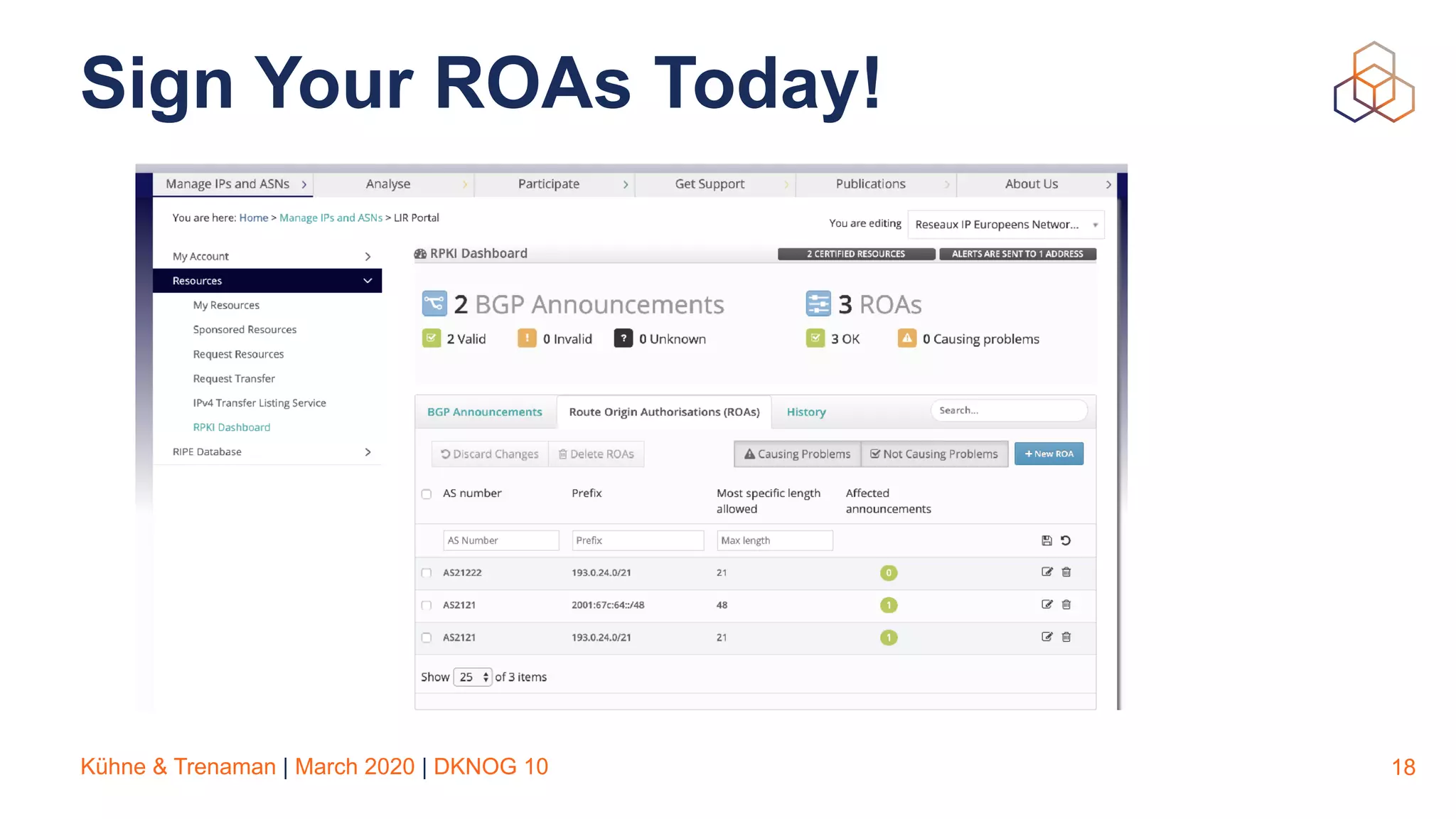Open the Get Support menu
Image resolution: width=1456 pixels, height=819 pixels.
coord(715,184)
